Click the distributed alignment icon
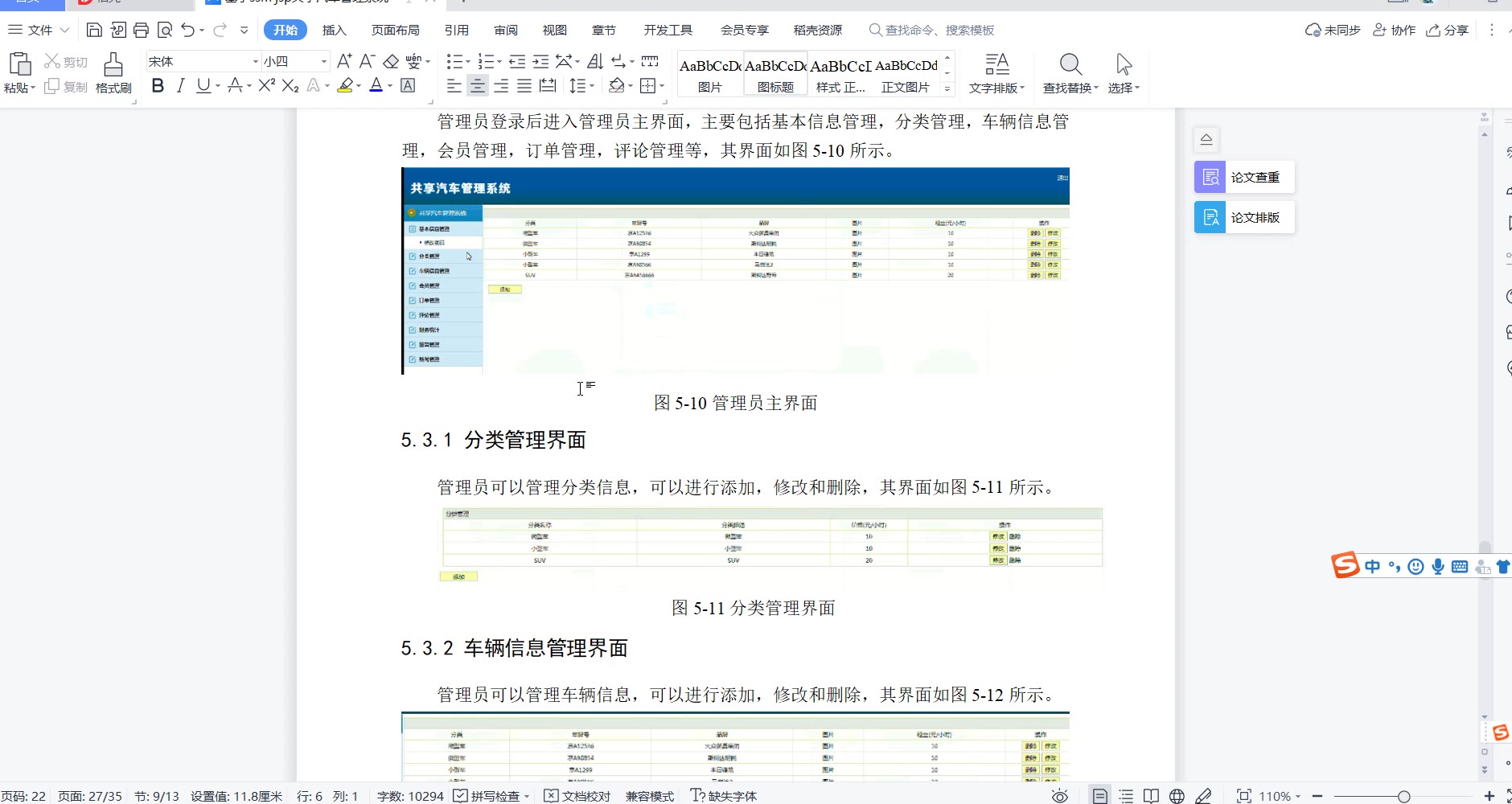 pos(548,85)
